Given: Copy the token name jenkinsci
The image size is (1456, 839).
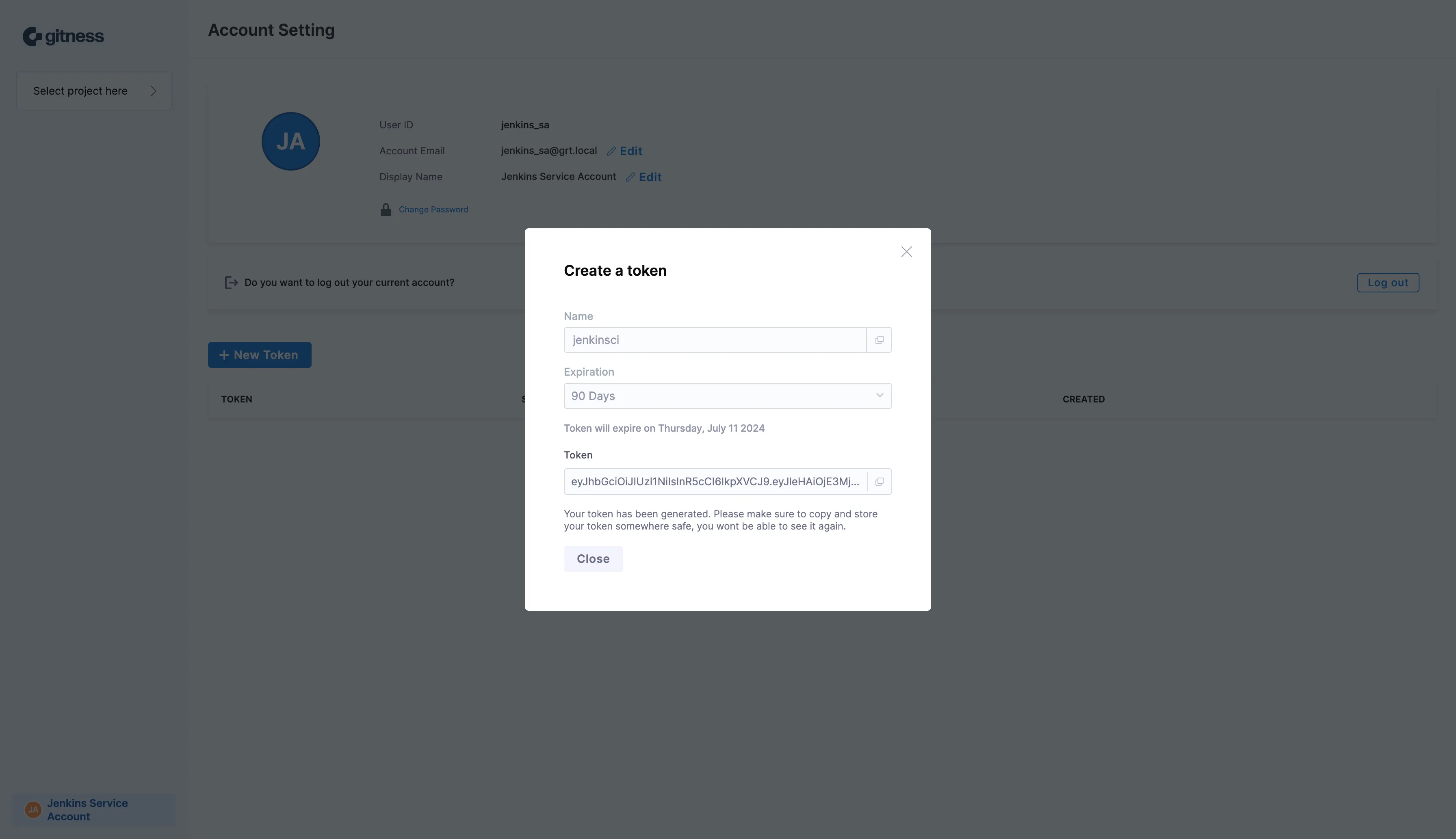Looking at the screenshot, I should [x=879, y=340].
